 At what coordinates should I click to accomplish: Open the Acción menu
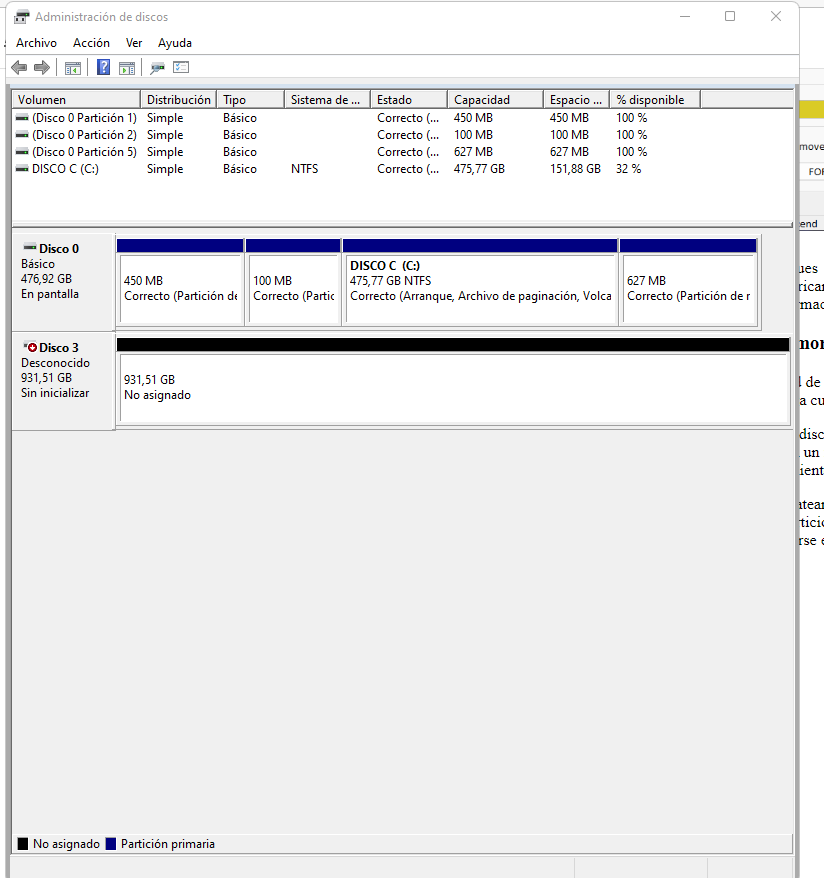[x=91, y=43]
